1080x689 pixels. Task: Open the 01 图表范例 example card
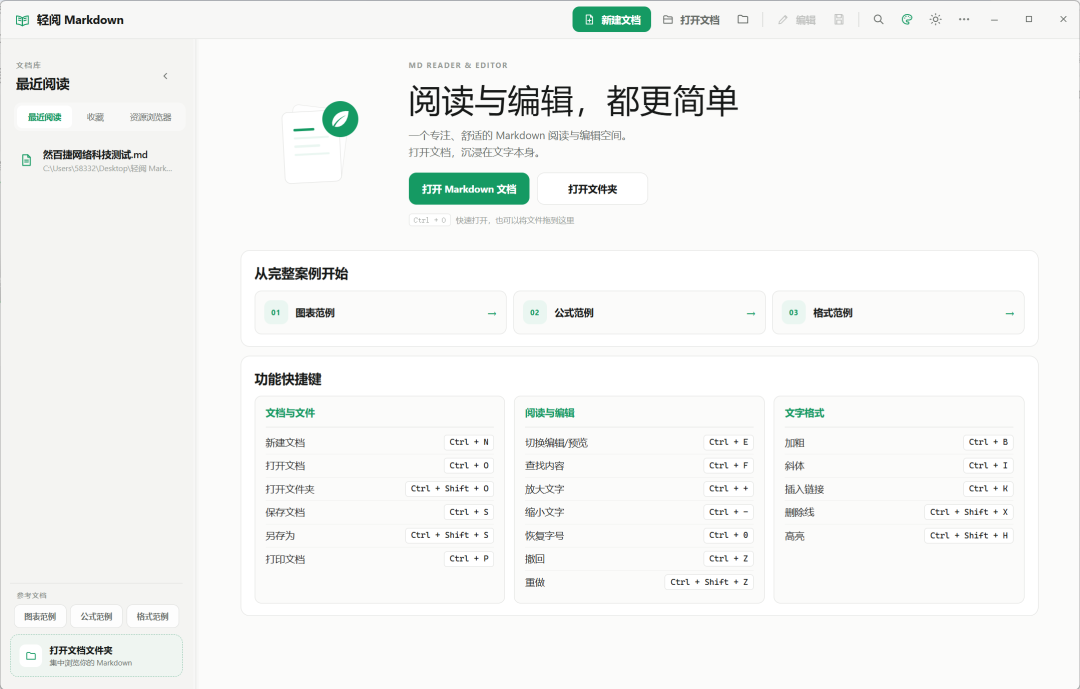coord(380,313)
